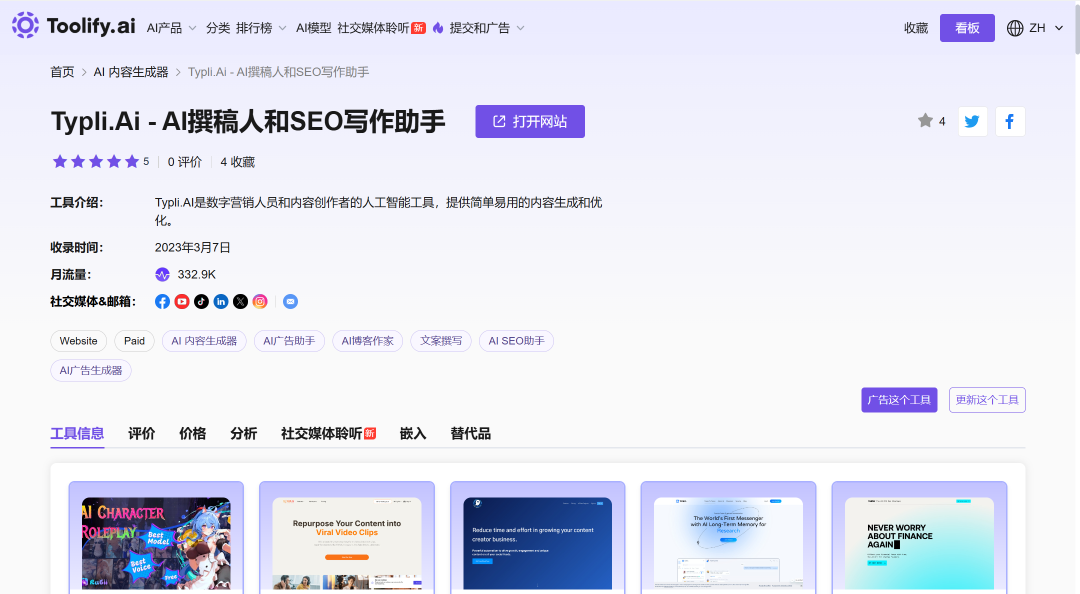This screenshot has height=594, width=1080.
Task: Switch to the 评价 tab
Action: coord(142,433)
